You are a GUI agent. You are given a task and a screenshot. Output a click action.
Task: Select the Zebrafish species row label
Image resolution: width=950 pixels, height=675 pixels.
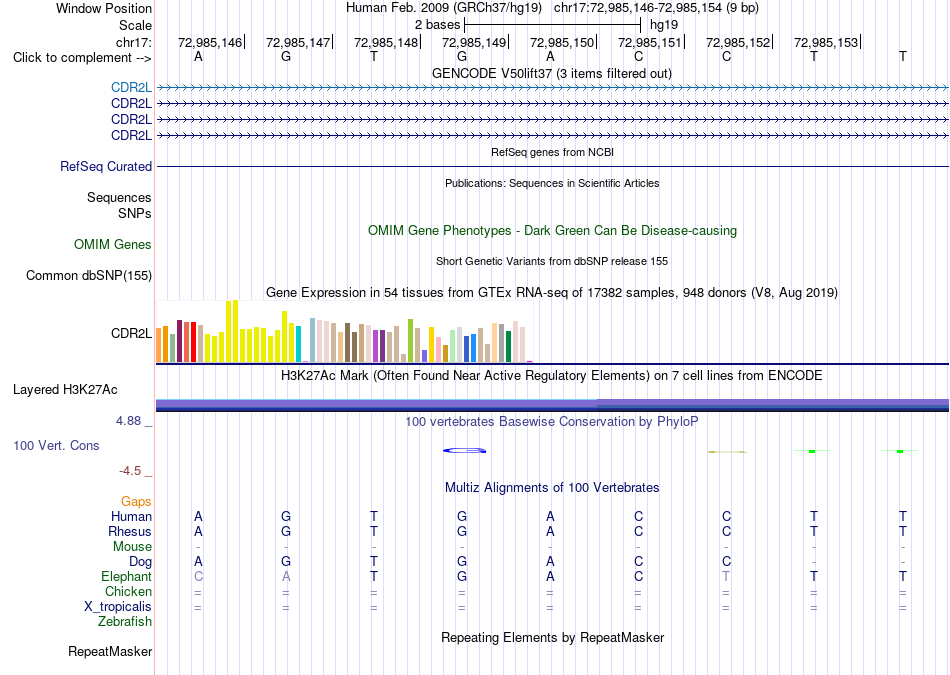(125, 622)
